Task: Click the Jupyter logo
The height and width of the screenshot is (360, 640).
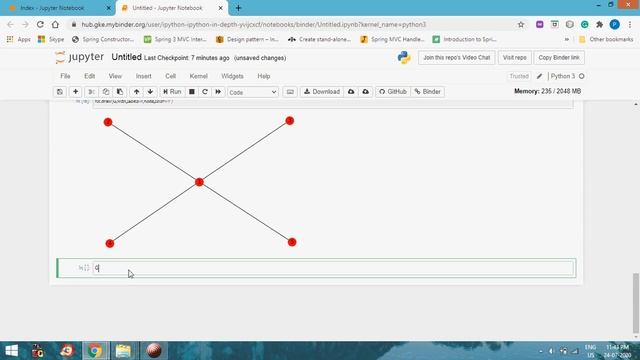Action: click(79, 58)
